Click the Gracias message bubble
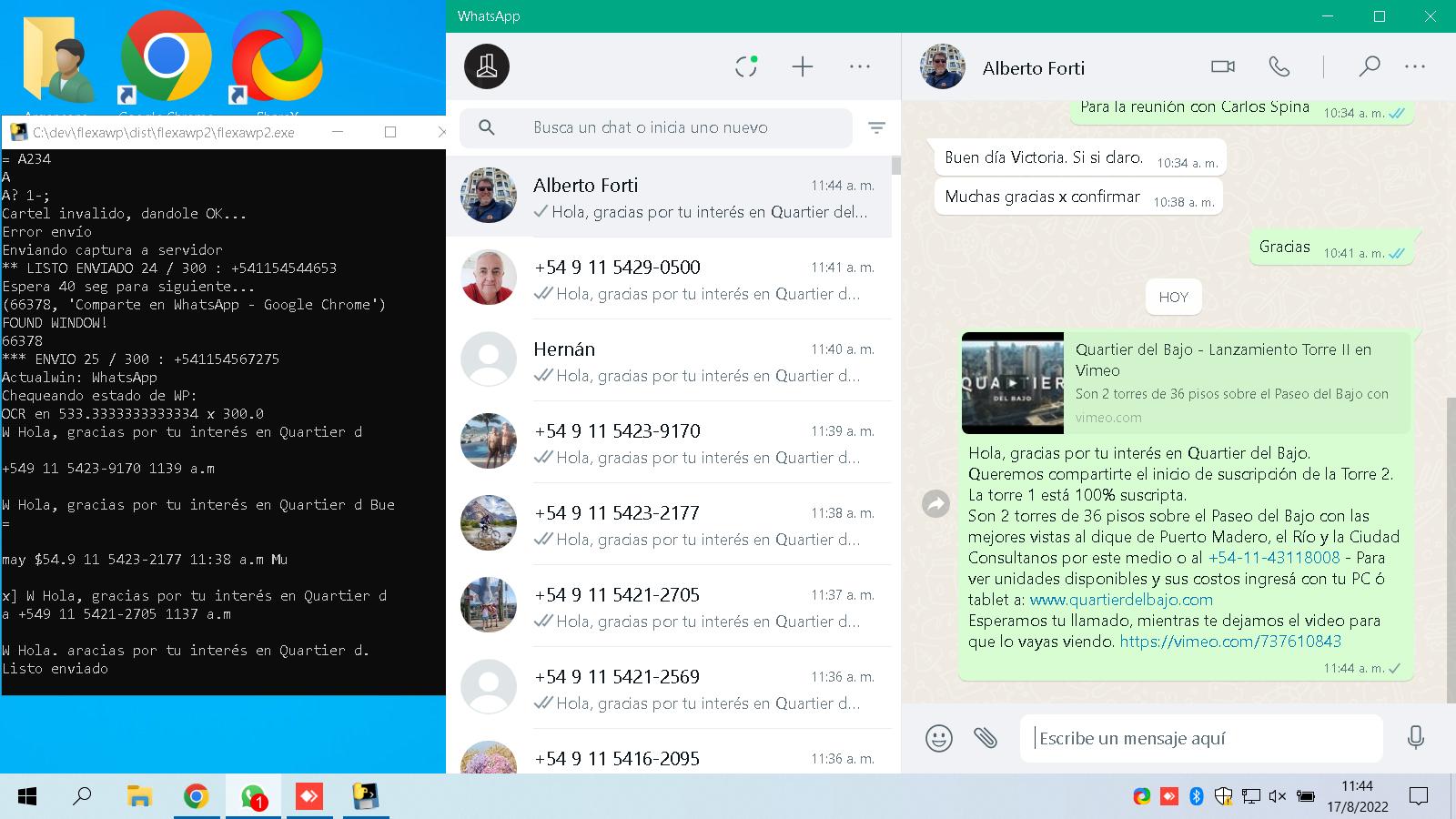Image resolution: width=1456 pixels, height=819 pixels. click(x=1331, y=247)
